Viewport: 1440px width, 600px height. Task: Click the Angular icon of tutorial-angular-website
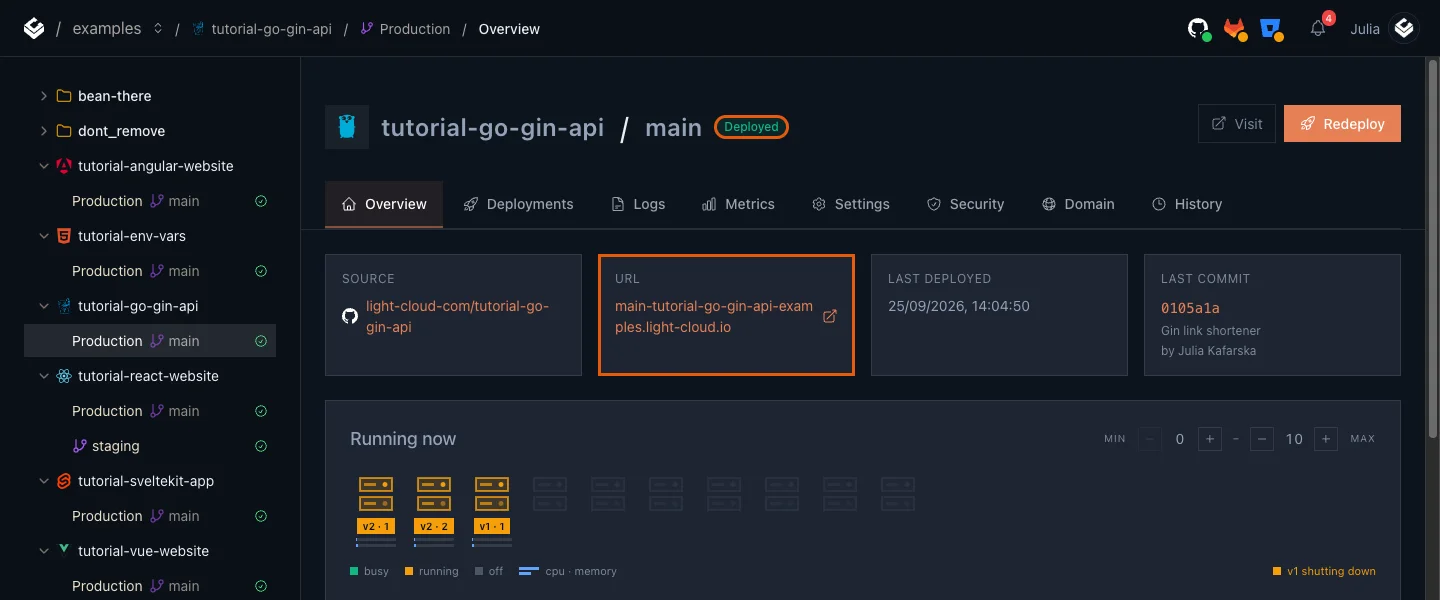[x=64, y=166]
